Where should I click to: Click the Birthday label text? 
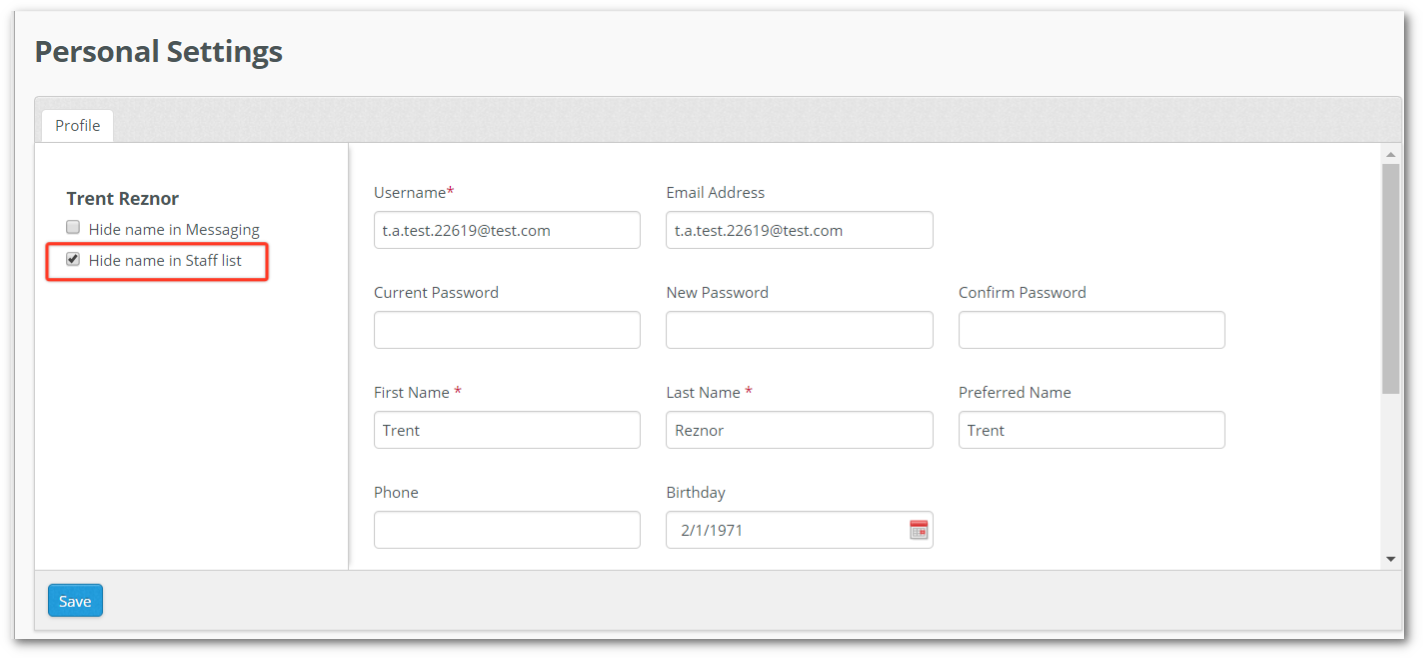pyautogui.click(x=696, y=492)
